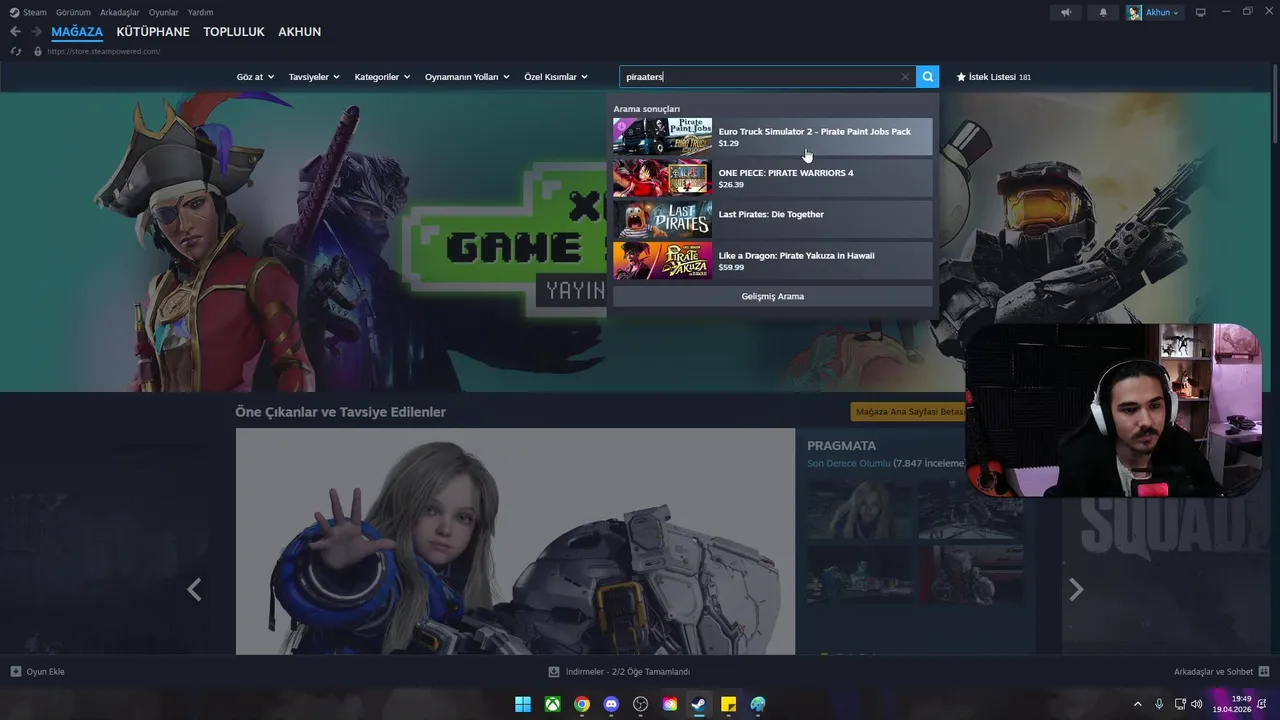
Task: Open OBS Studio from taskbar
Action: tap(641, 704)
